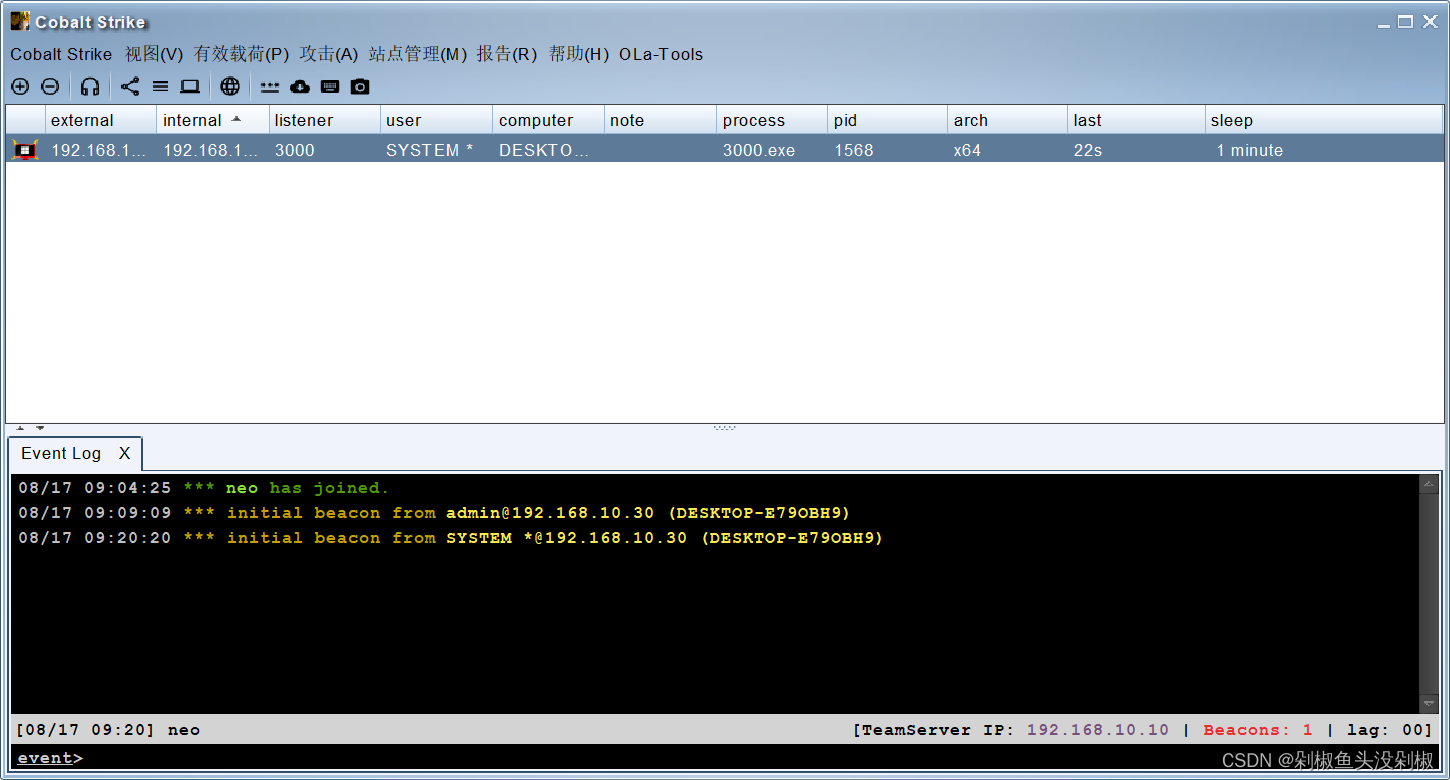Switch to session table view icon
The width and height of the screenshot is (1450, 780).
tap(160, 87)
